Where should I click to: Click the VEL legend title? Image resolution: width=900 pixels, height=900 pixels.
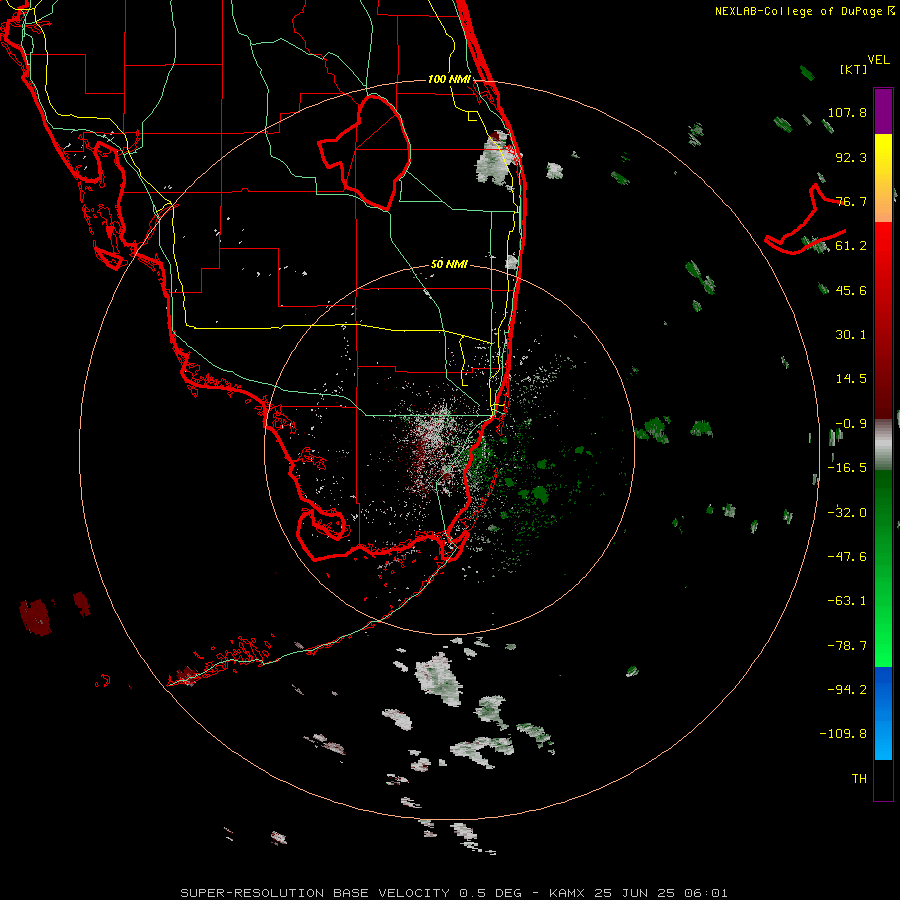pos(878,60)
